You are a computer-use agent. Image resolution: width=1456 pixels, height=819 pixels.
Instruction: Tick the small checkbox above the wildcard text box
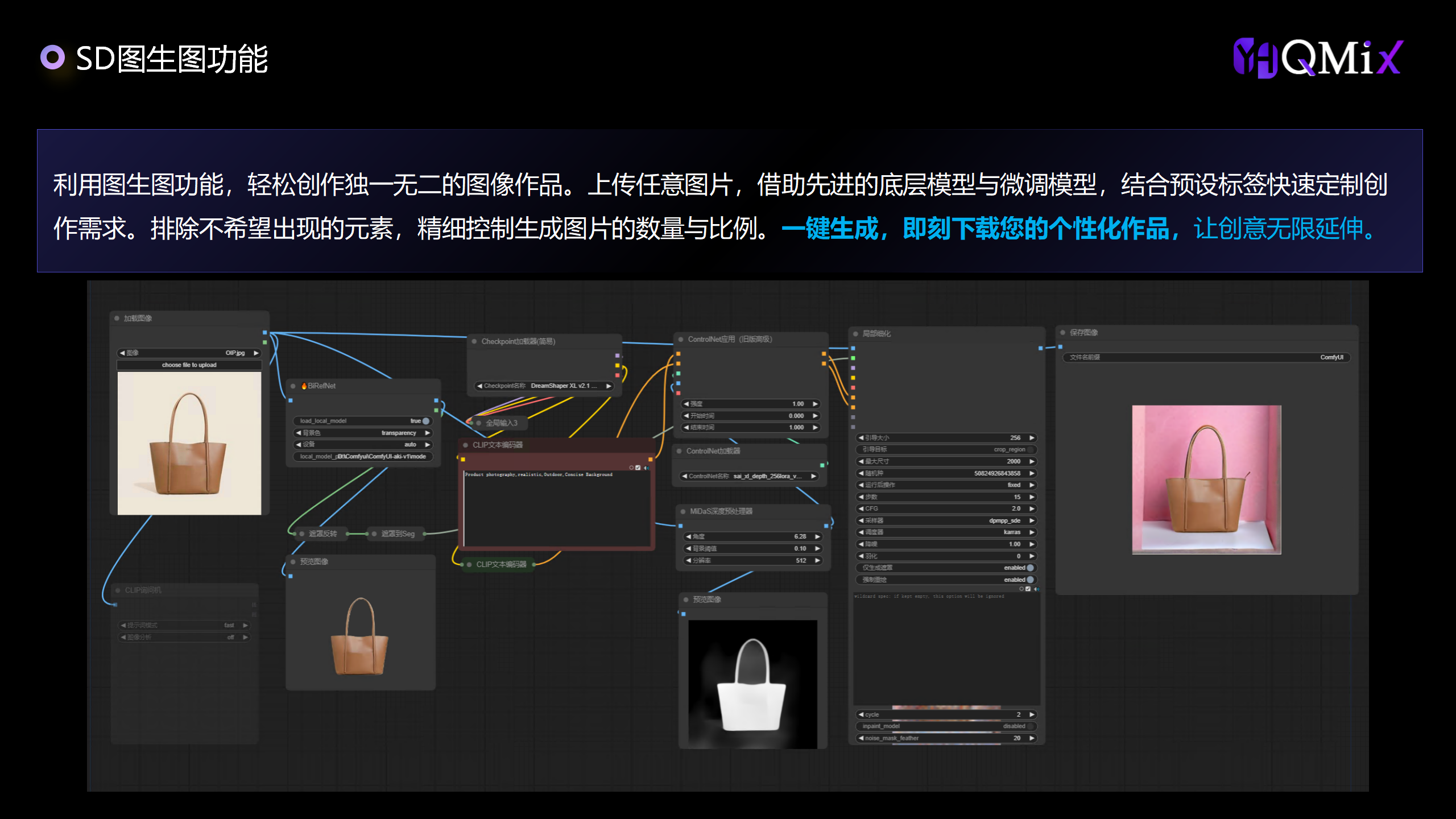click(x=1028, y=589)
